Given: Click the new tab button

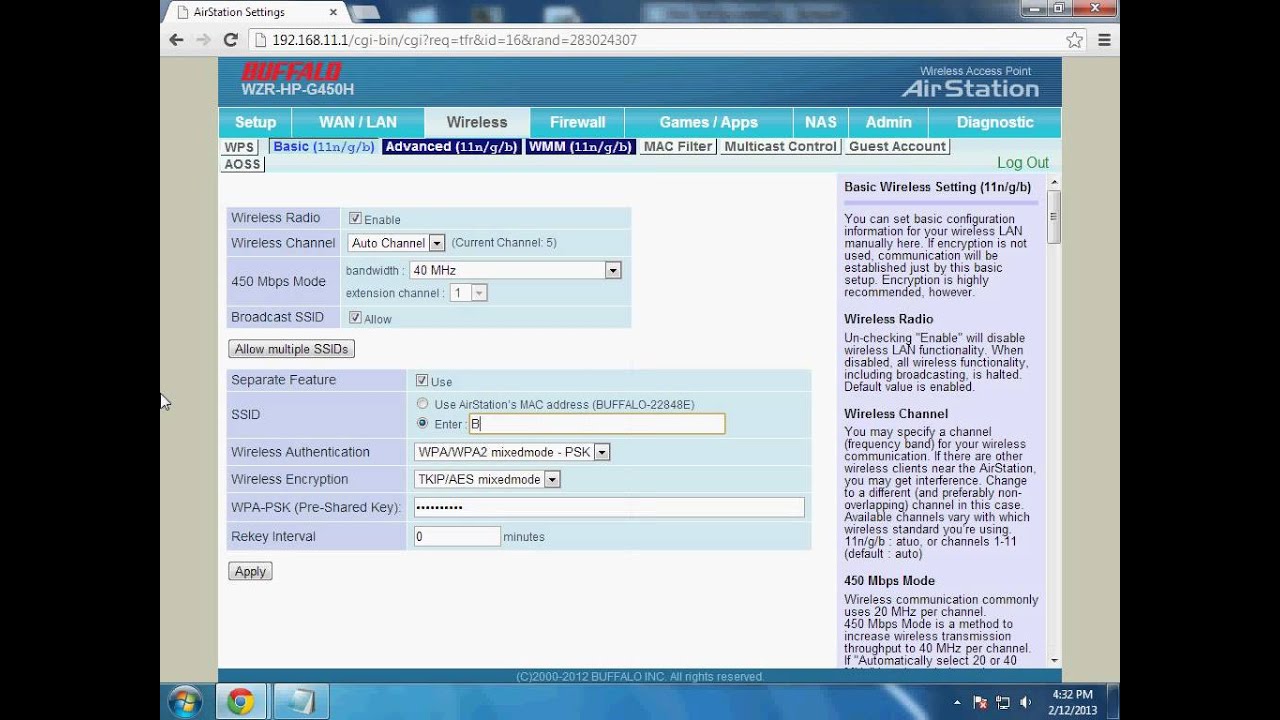Looking at the screenshot, I should point(365,12).
